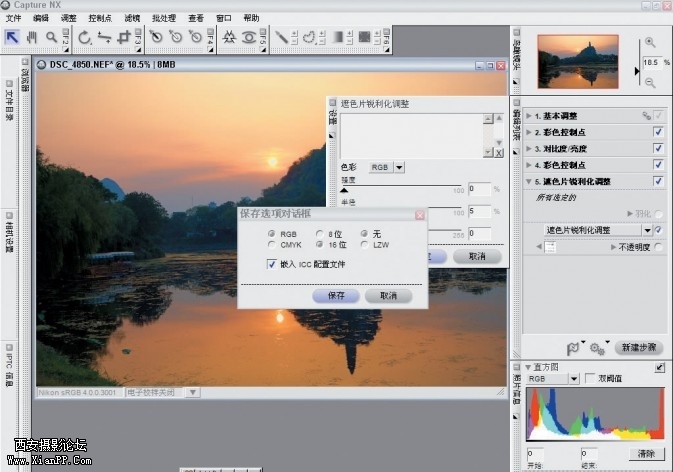673x472 pixels.
Task: Open the 色彩 RGB dropdown
Action: point(399,168)
